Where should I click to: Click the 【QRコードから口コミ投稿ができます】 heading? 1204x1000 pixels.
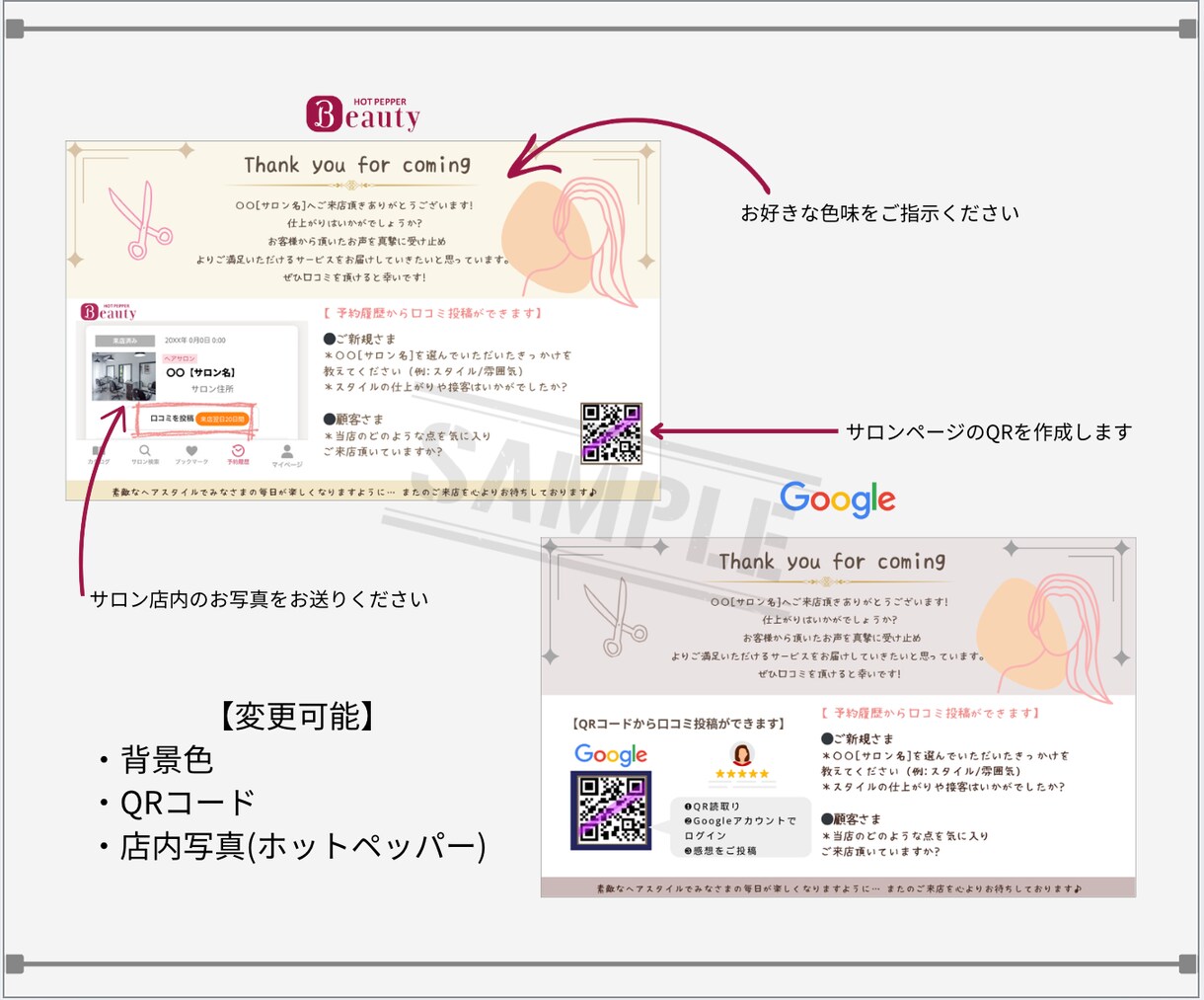coord(678,724)
